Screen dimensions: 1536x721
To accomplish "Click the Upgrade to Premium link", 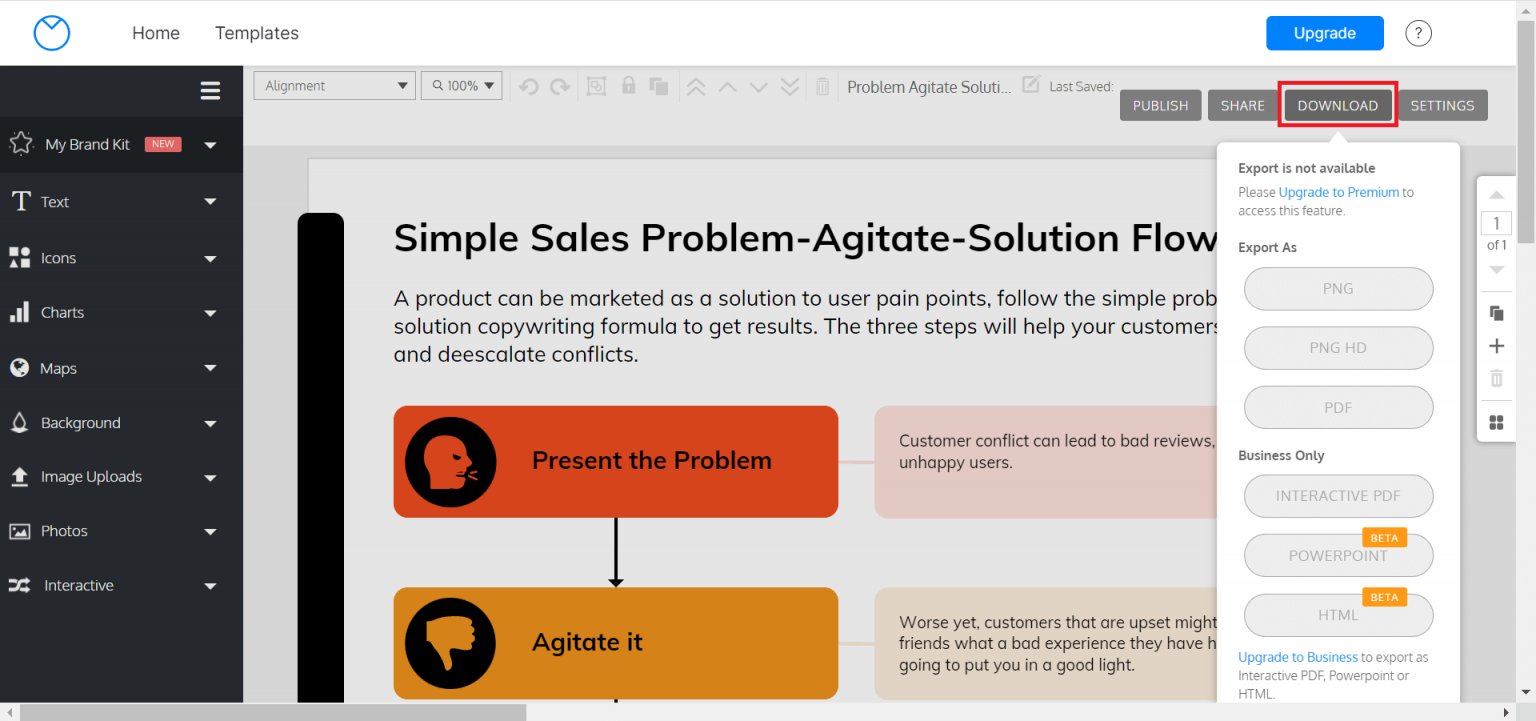I will tap(1342, 192).
